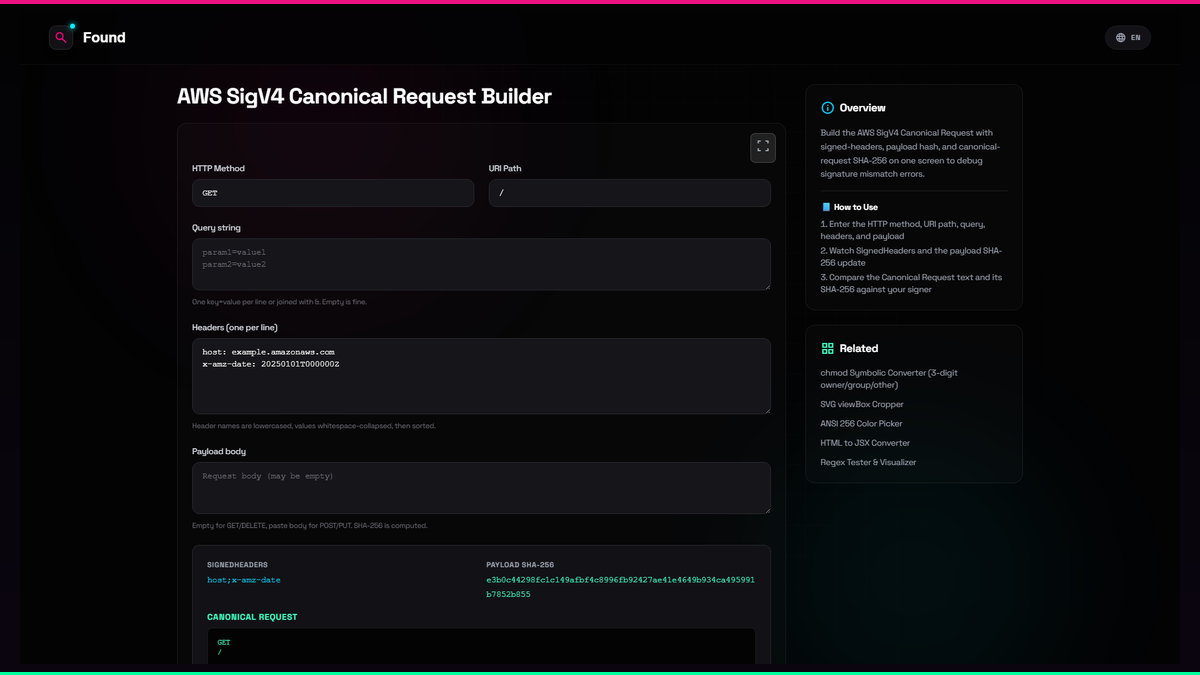
Task: Click the Found magnifier logo icon
Action: tap(61, 37)
